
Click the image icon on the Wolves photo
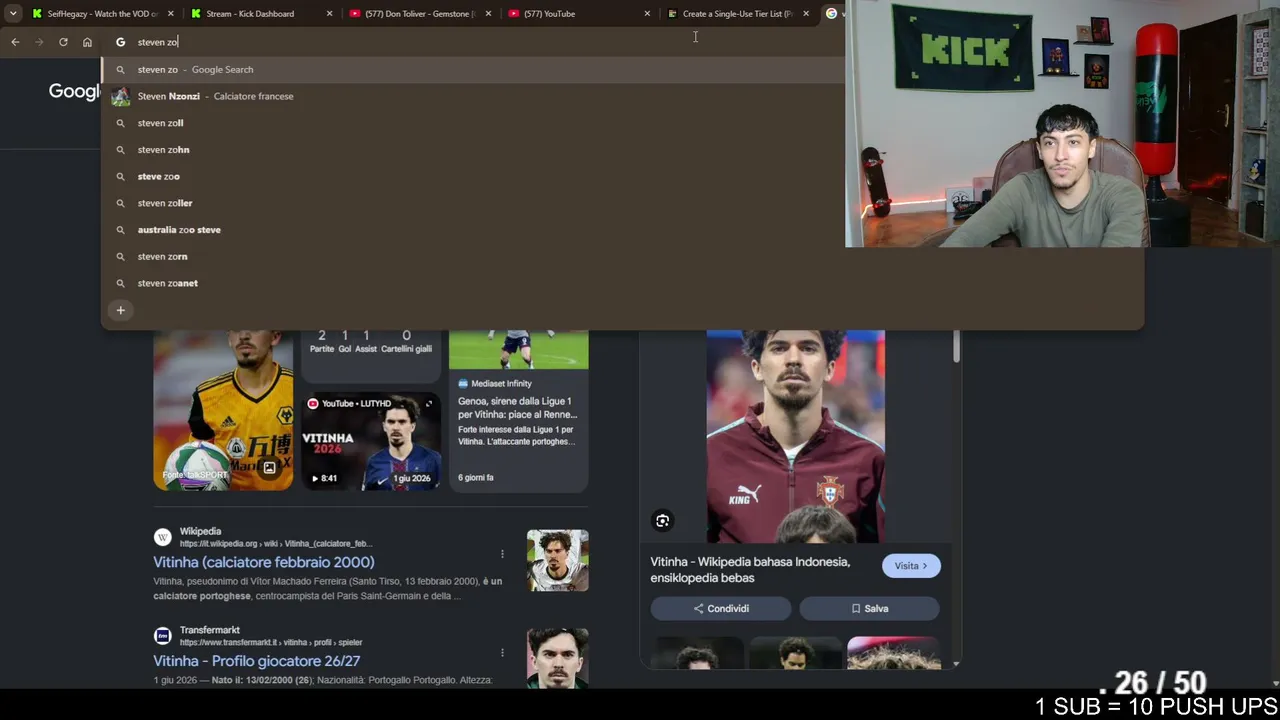point(269,467)
